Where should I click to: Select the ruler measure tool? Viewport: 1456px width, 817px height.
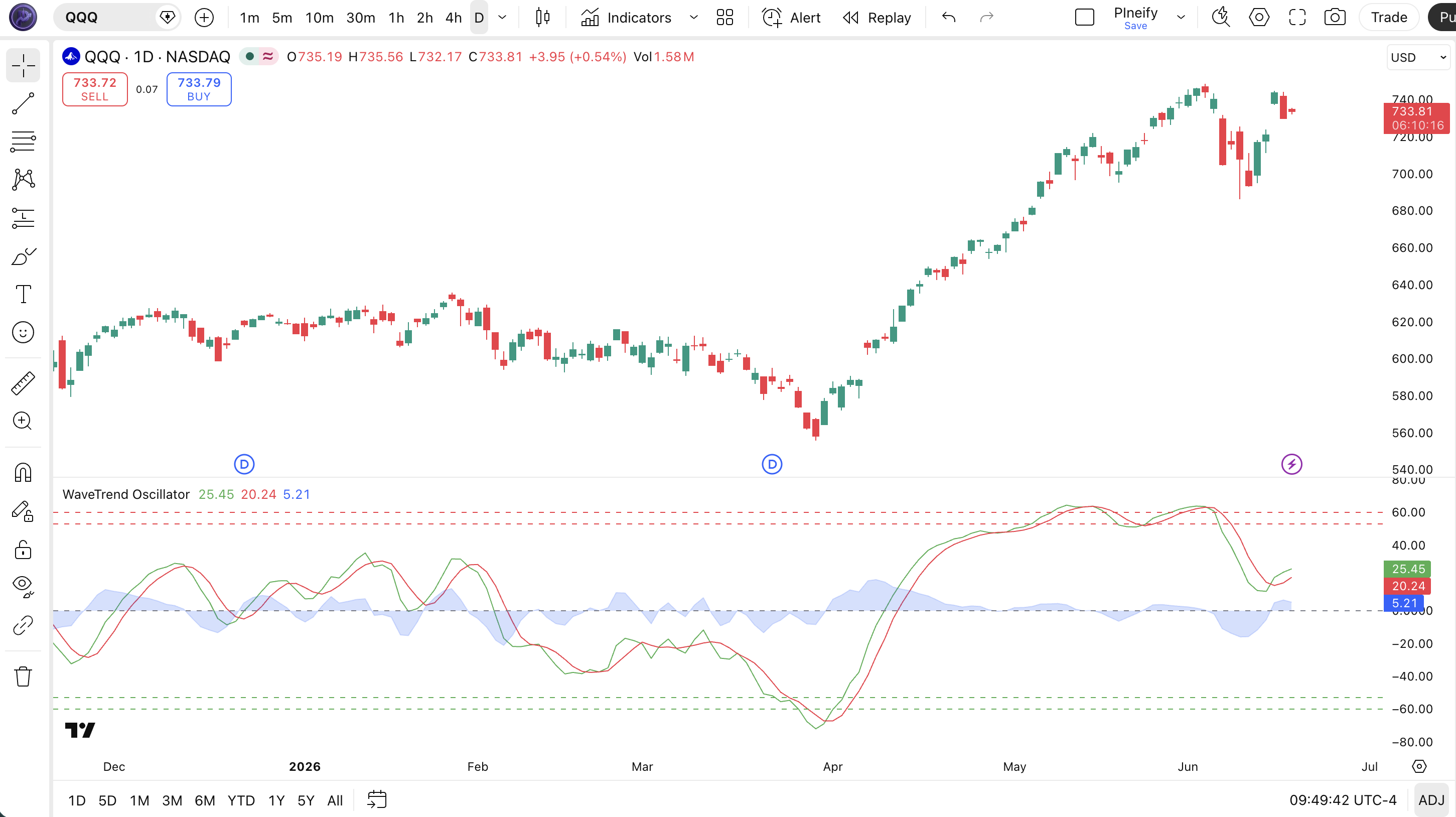(23, 383)
